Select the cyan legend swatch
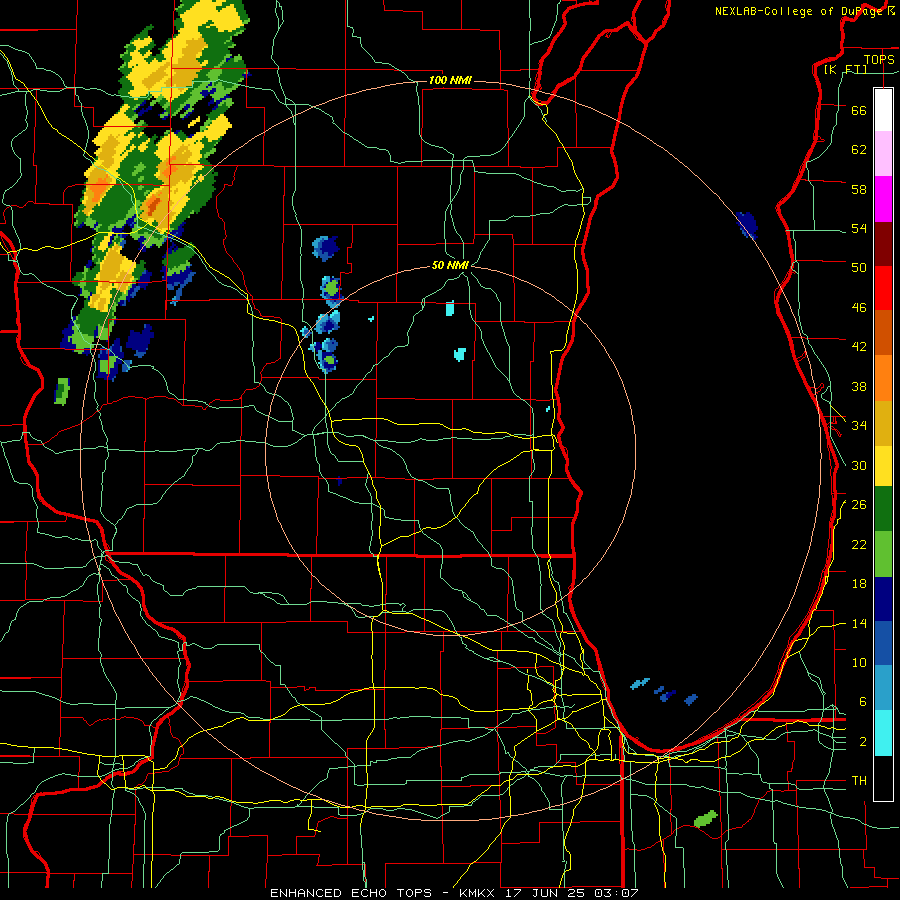Viewport: 900px width, 900px height. [x=883, y=733]
